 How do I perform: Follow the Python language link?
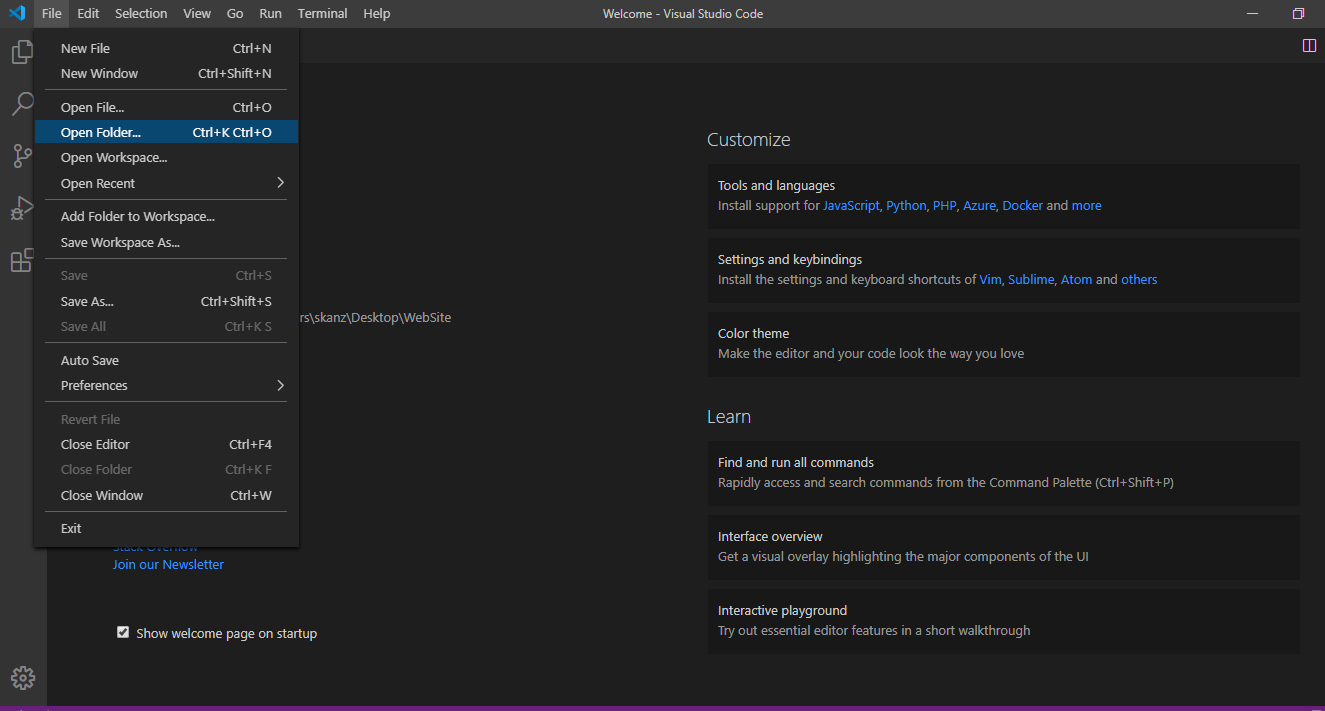(906, 205)
